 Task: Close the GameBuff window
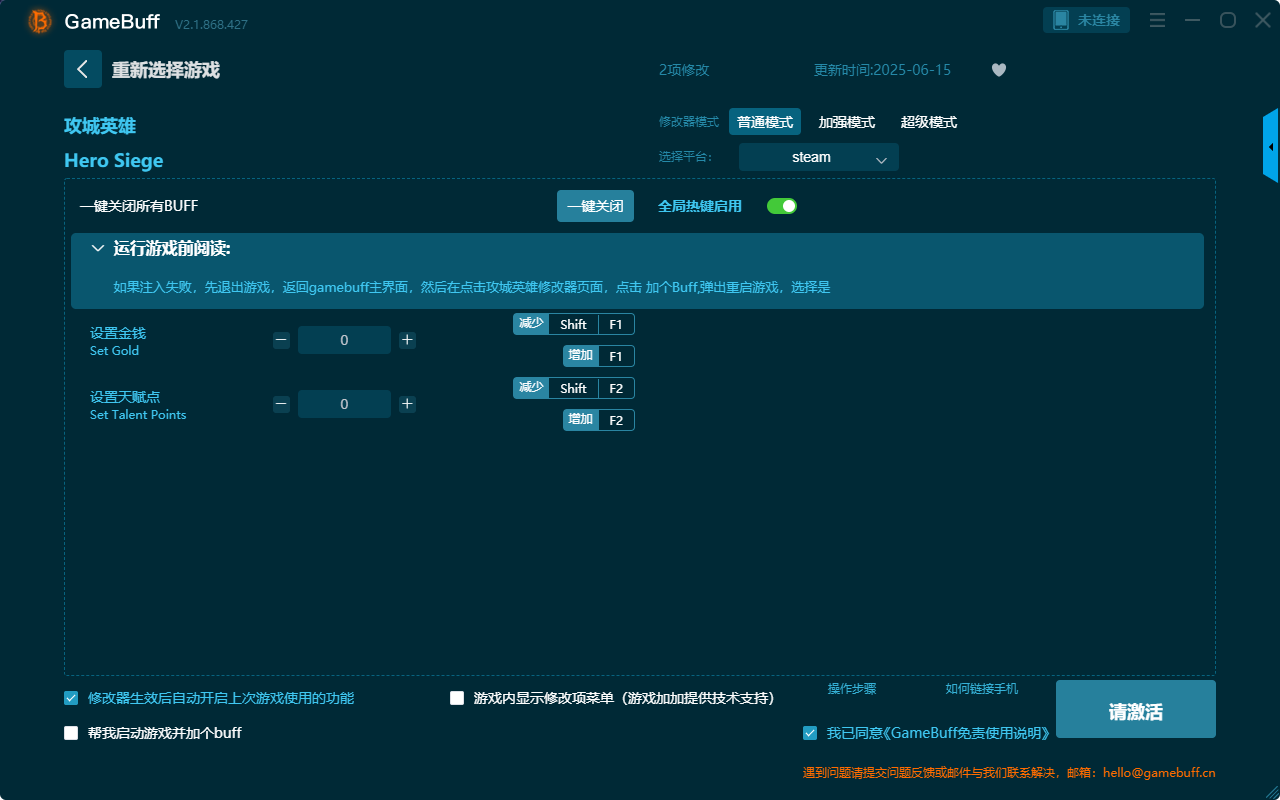1263,20
